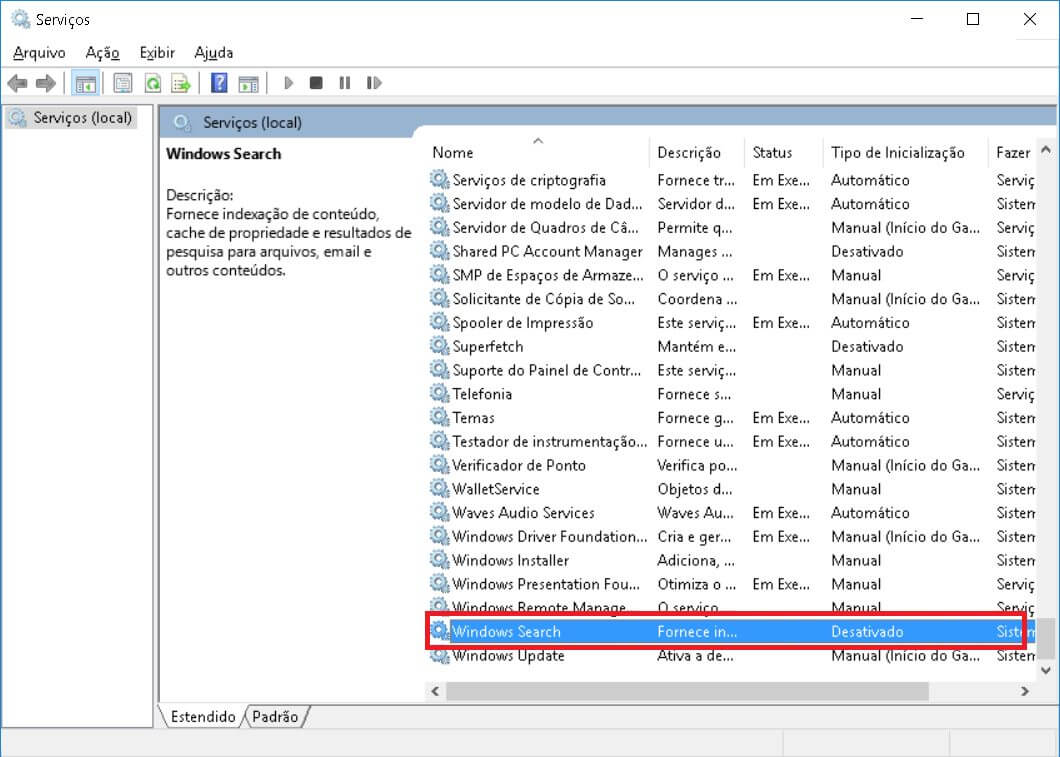Click the Serviços window title bar icon
The image size is (1060, 757).
20,20
